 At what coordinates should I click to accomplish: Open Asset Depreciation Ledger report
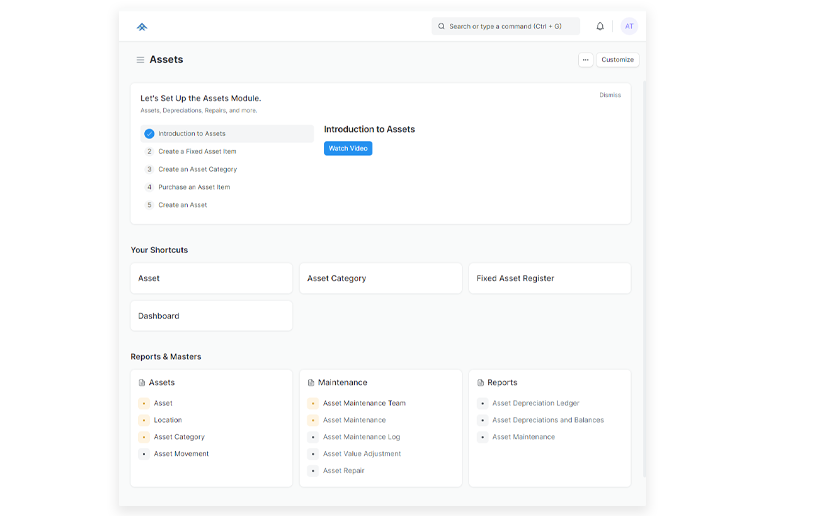[x=535, y=404]
